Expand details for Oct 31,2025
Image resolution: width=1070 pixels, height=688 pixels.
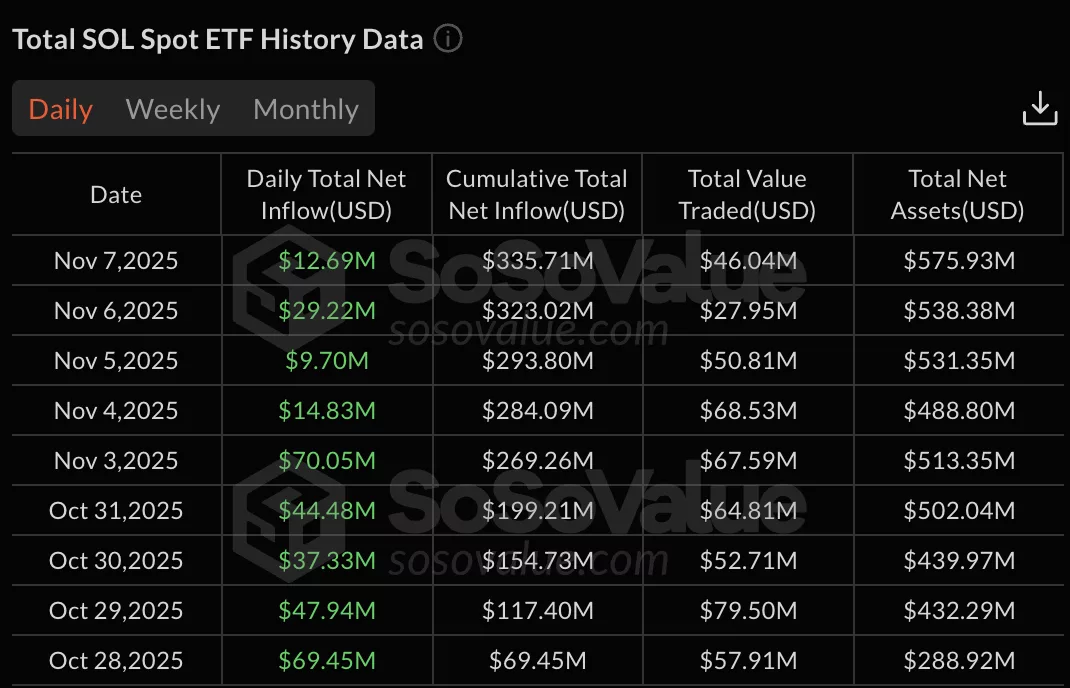[115, 510]
